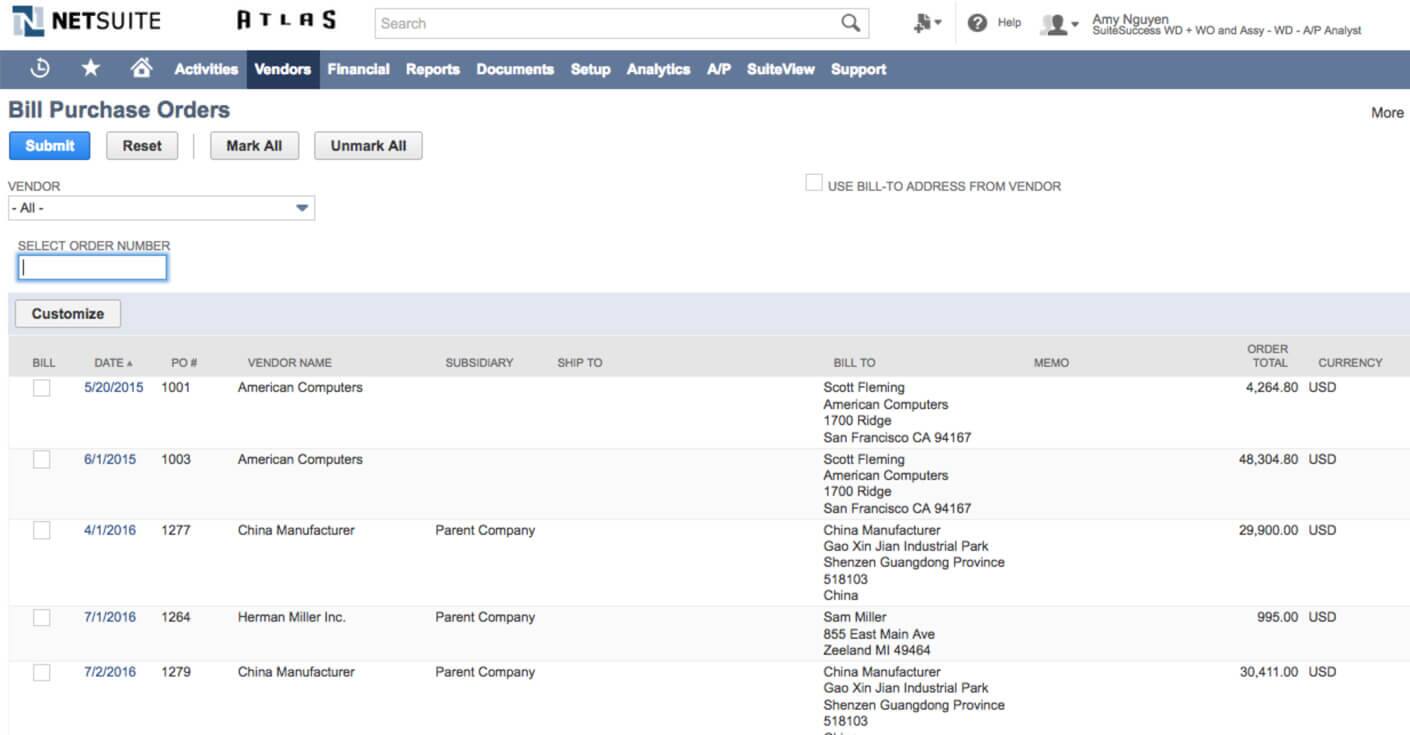Open the SuiteView menu
This screenshot has width=1410, height=735.
781,69
